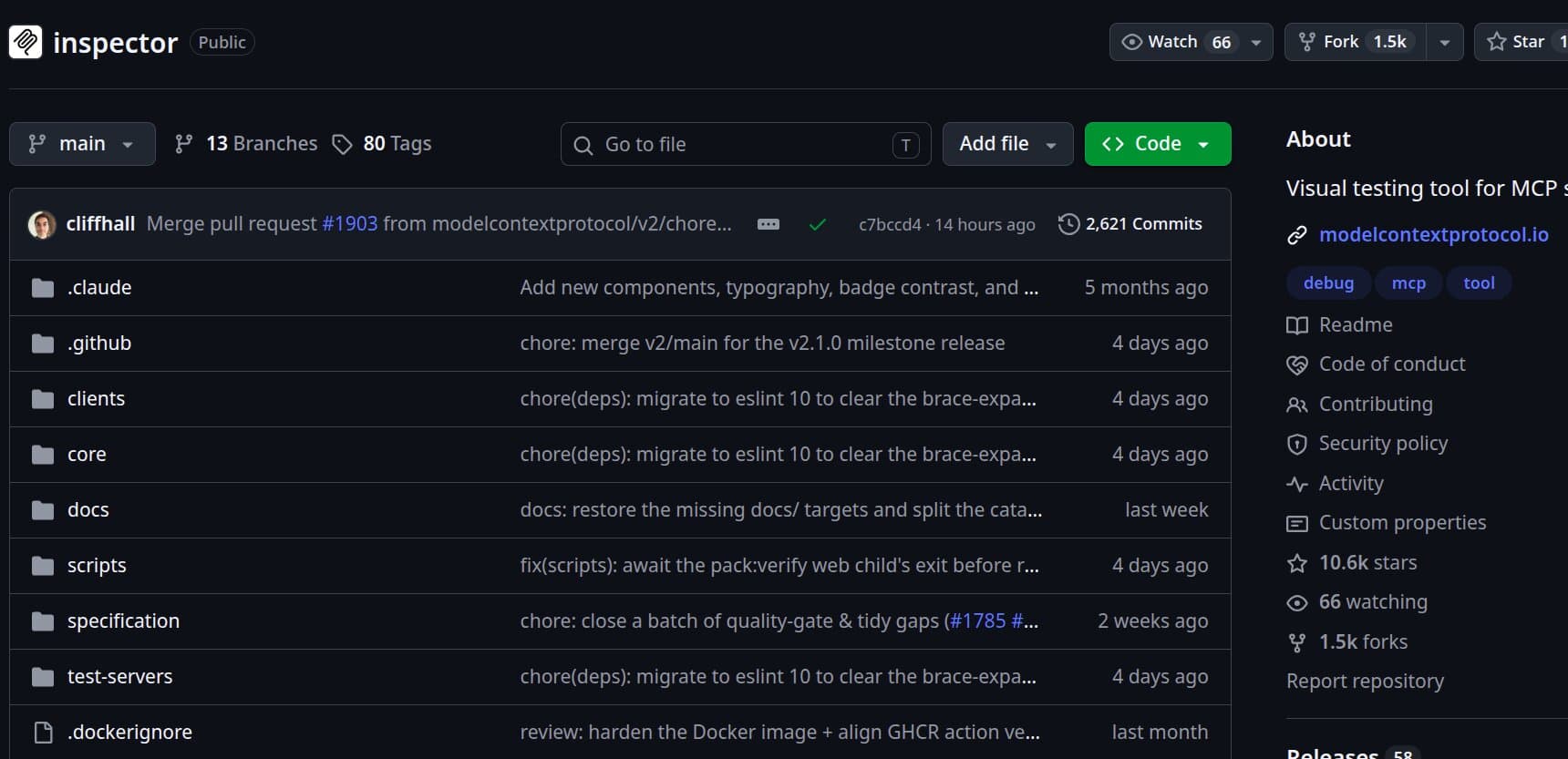Screen dimensions: 1568x759
Task: Open the Add file dropdown
Action: pos(1008,144)
